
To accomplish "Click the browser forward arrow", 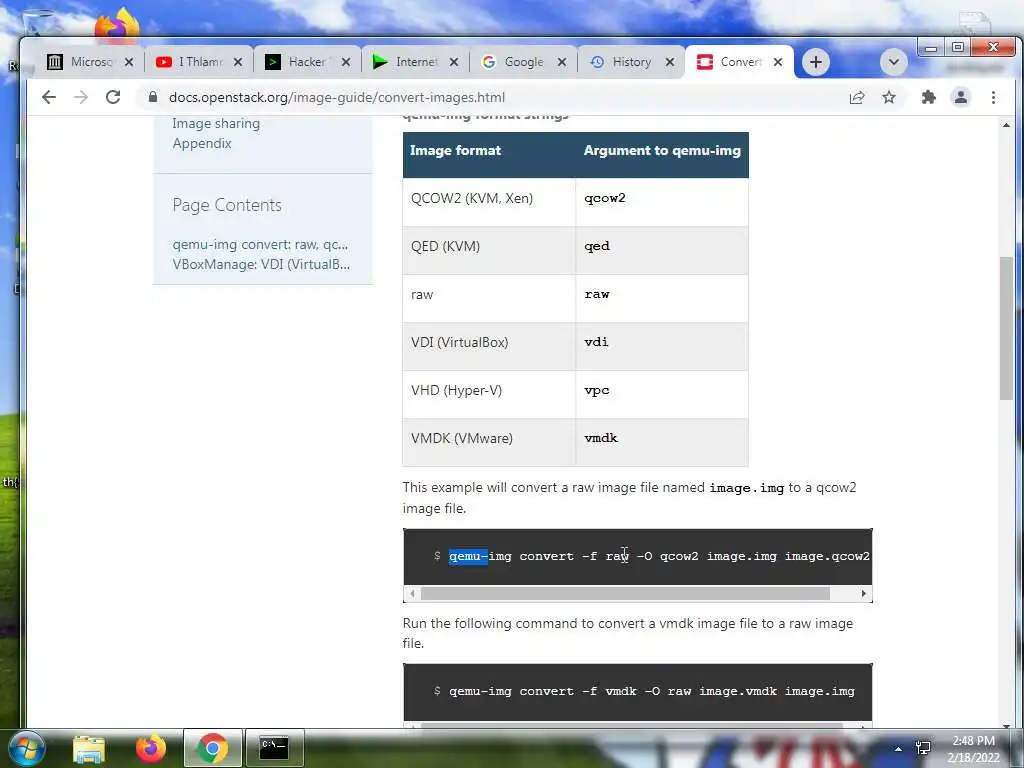I will tap(81, 97).
